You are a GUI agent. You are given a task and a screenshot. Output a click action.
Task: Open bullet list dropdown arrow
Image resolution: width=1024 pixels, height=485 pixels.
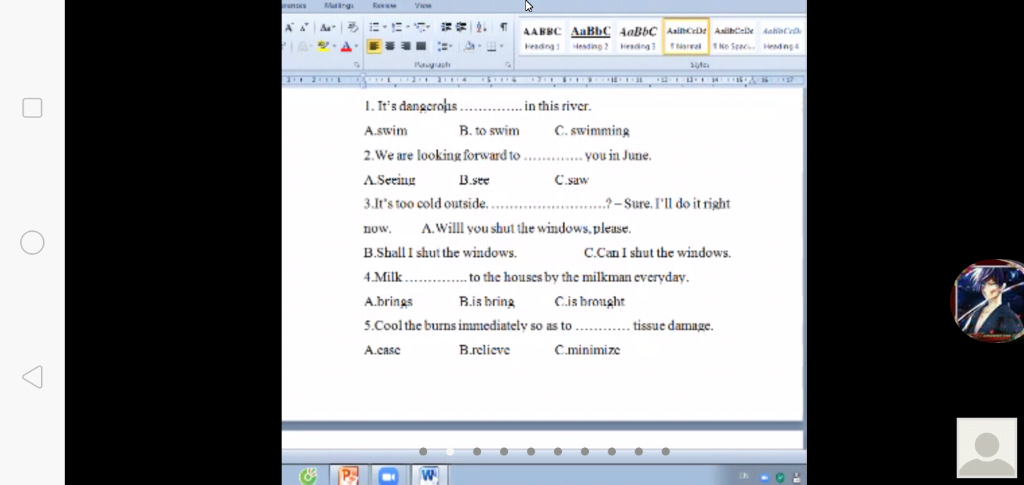tap(385, 27)
